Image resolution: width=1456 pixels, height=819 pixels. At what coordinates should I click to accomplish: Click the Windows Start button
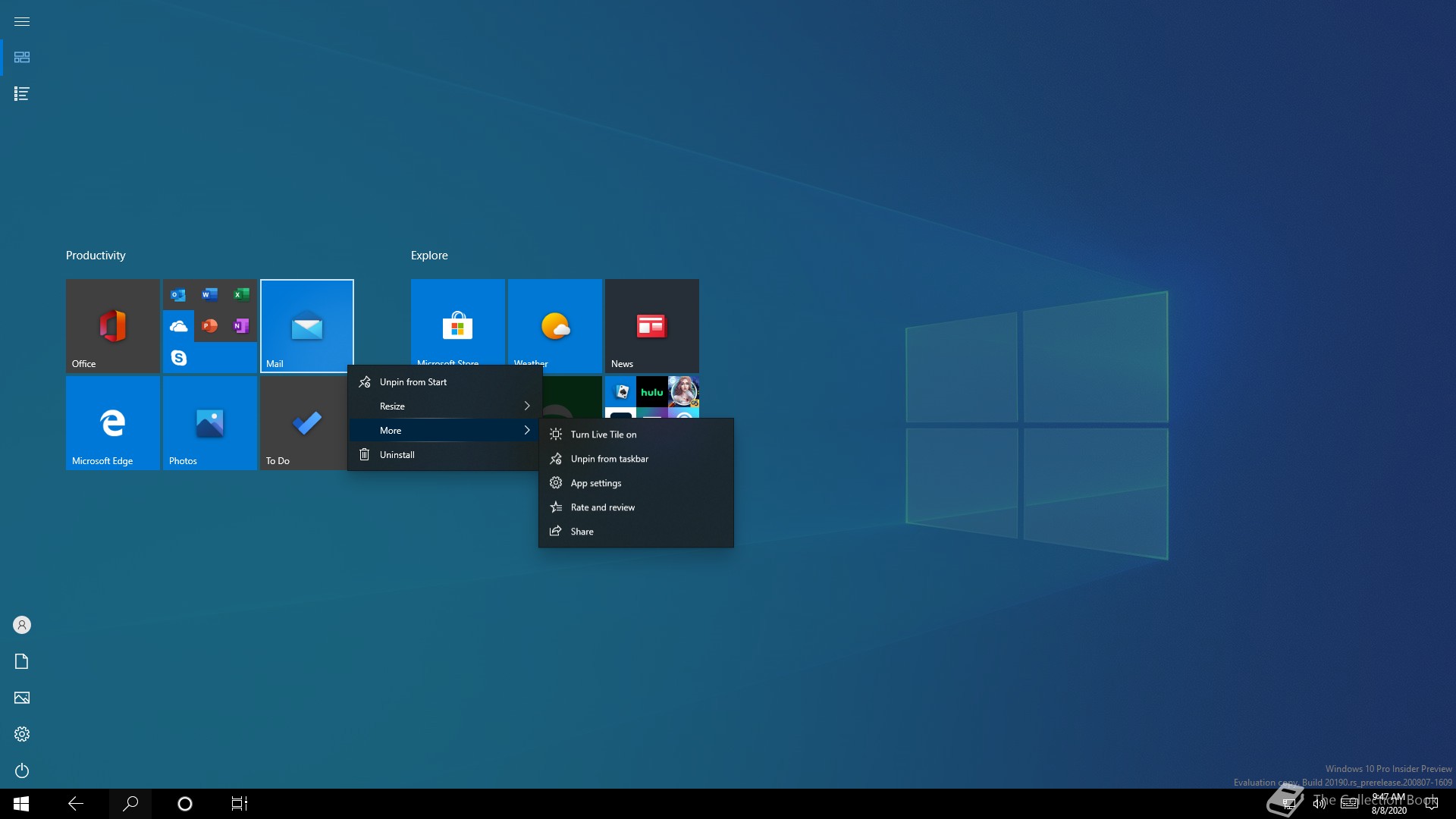coord(21,804)
